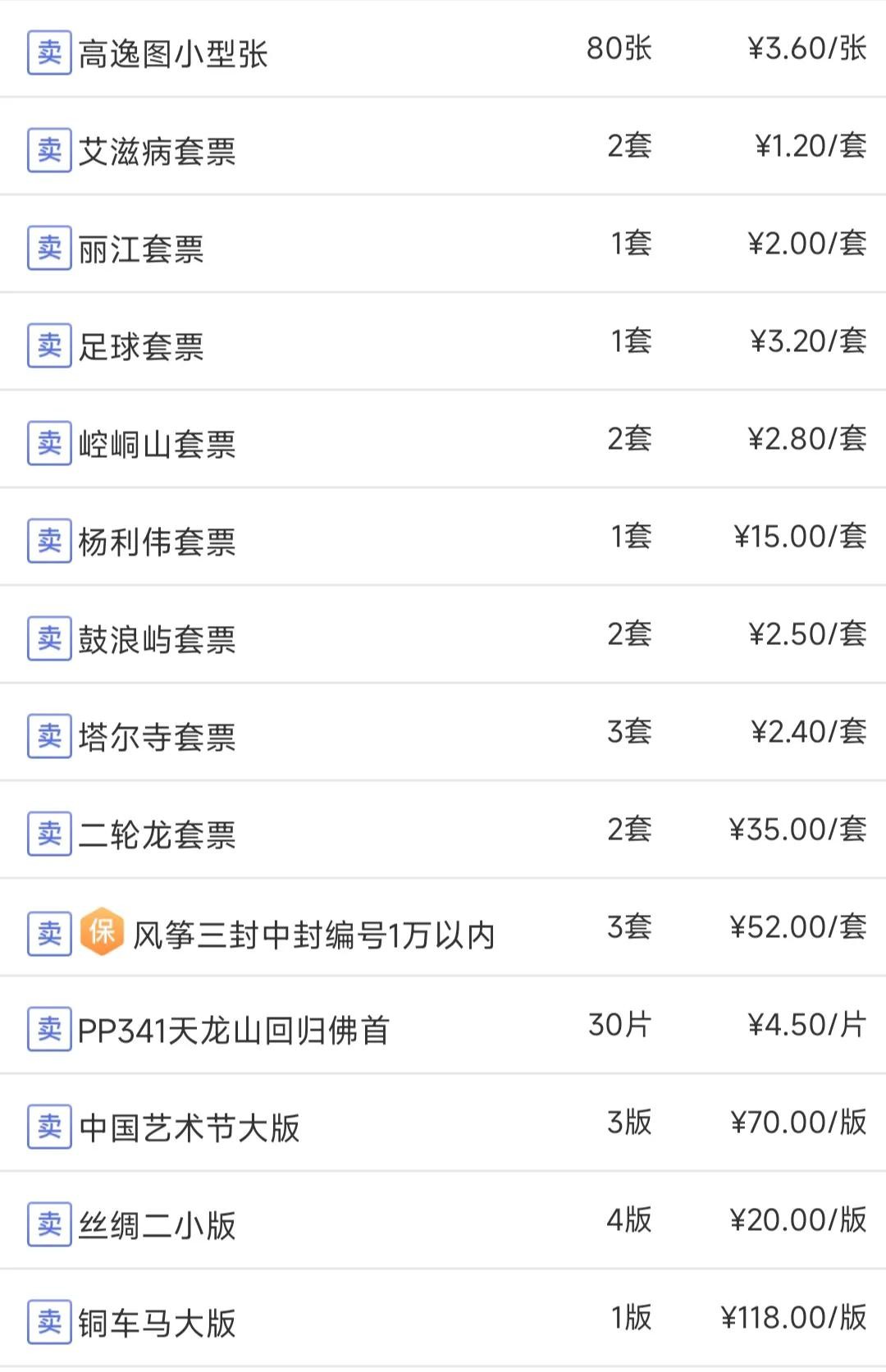Screen dimensions: 886x1372
Task: Select the 中国艺术节大版 entry
Action: tap(190, 1127)
